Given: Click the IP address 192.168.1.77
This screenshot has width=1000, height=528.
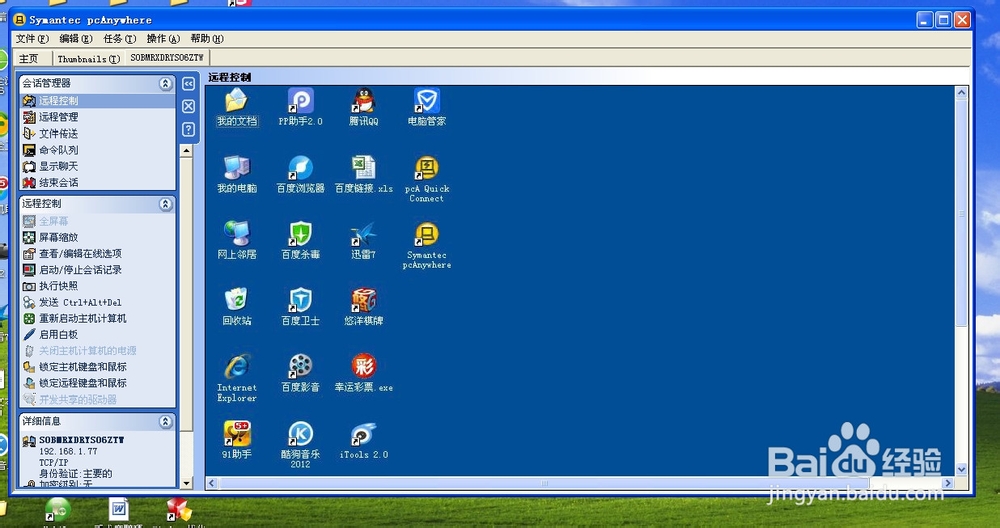Looking at the screenshot, I should point(68,451).
